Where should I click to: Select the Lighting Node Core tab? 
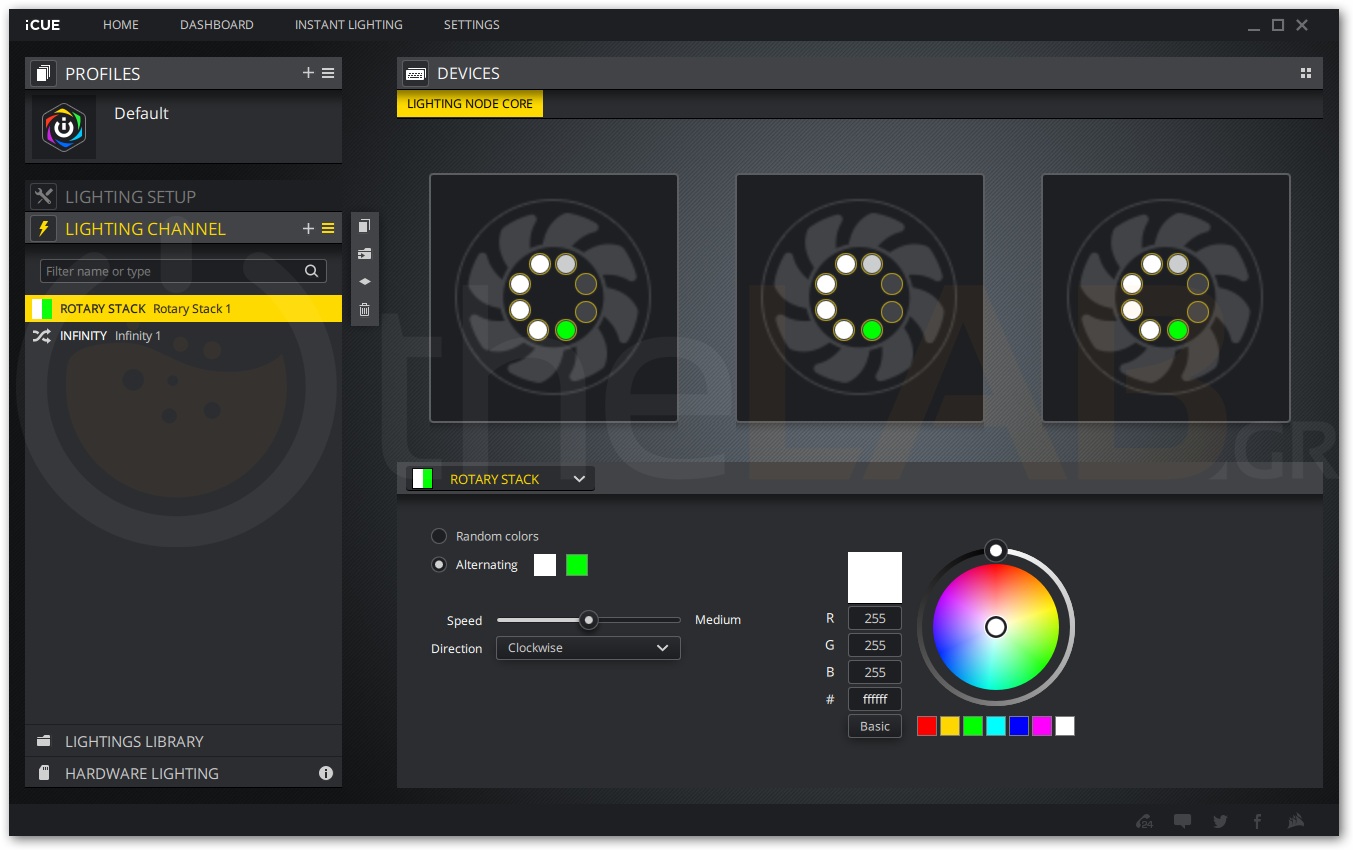click(x=470, y=104)
